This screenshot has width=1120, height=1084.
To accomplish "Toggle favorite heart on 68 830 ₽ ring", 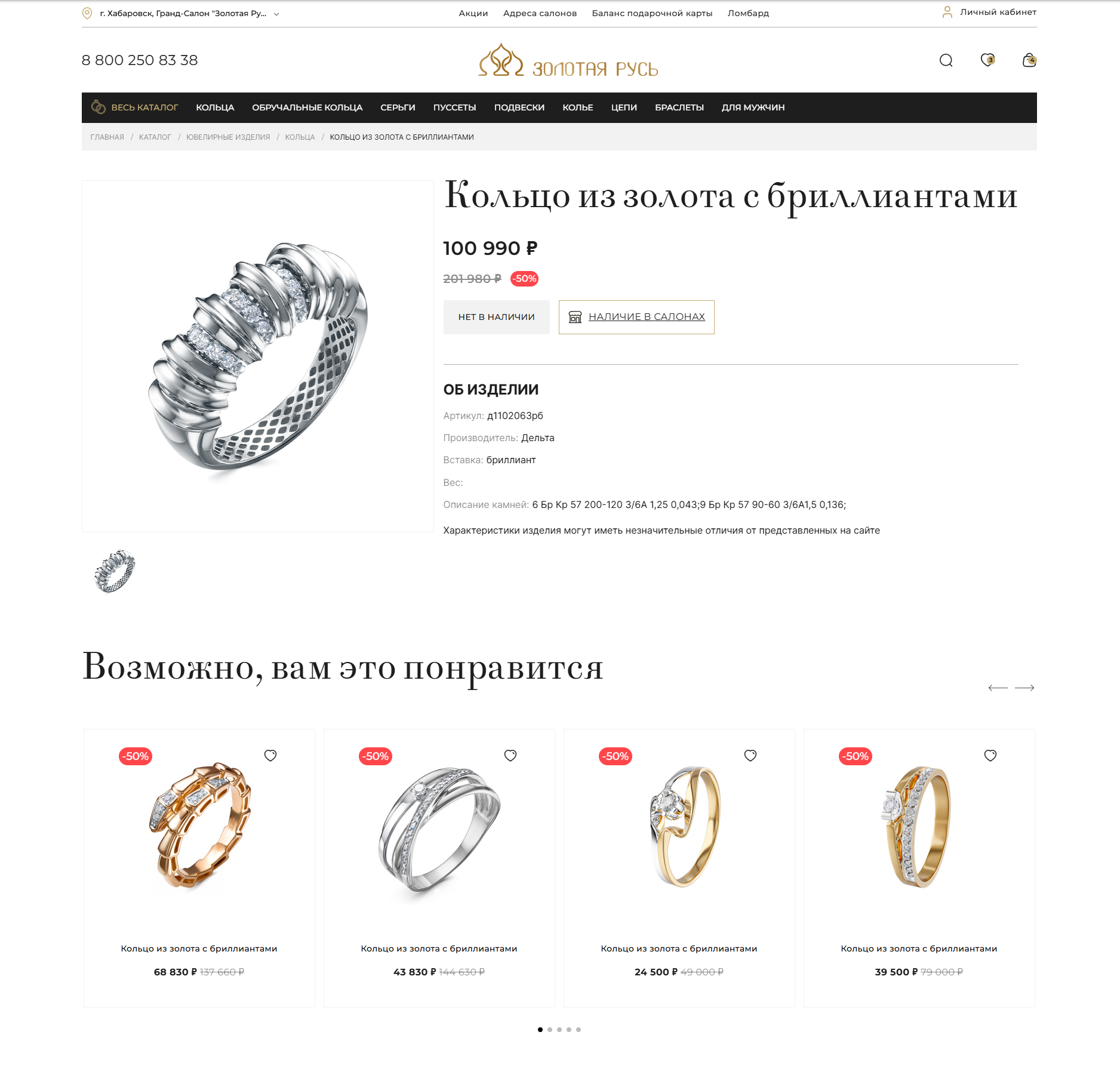I will pyautogui.click(x=270, y=756).
